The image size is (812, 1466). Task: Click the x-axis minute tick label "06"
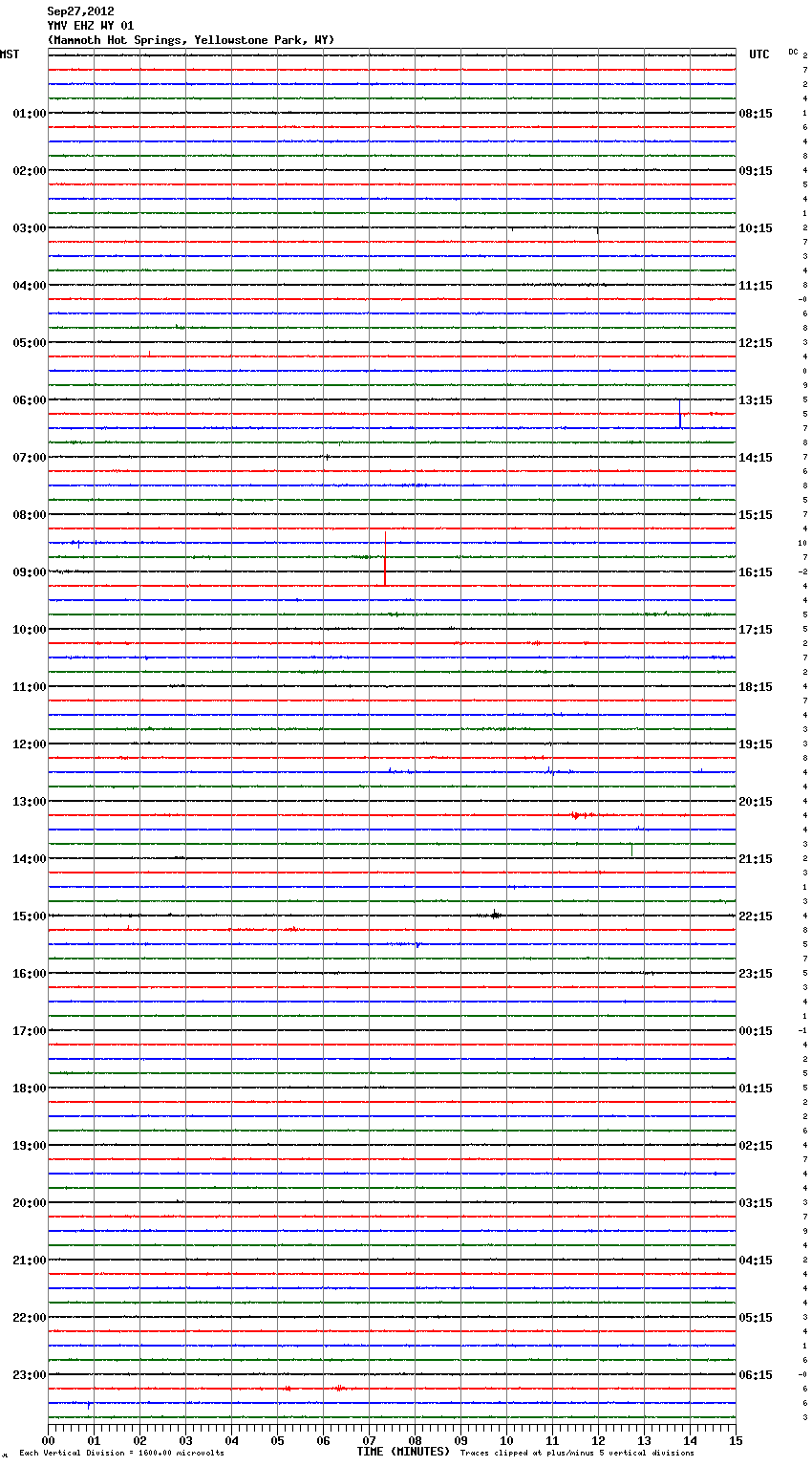[323, 1440]
